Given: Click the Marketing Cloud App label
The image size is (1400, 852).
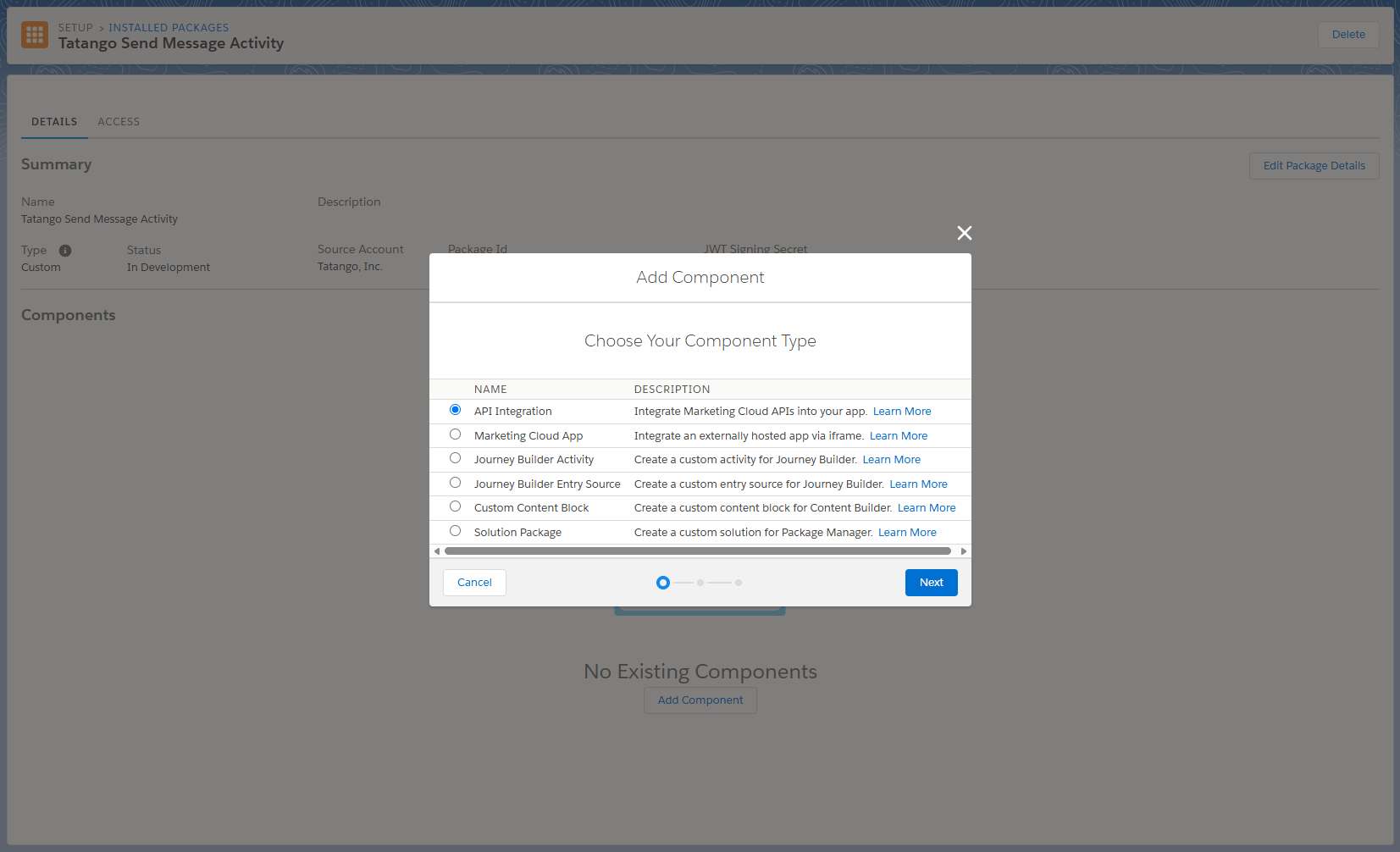Looking at the screenshot, I should coord(528,436).
